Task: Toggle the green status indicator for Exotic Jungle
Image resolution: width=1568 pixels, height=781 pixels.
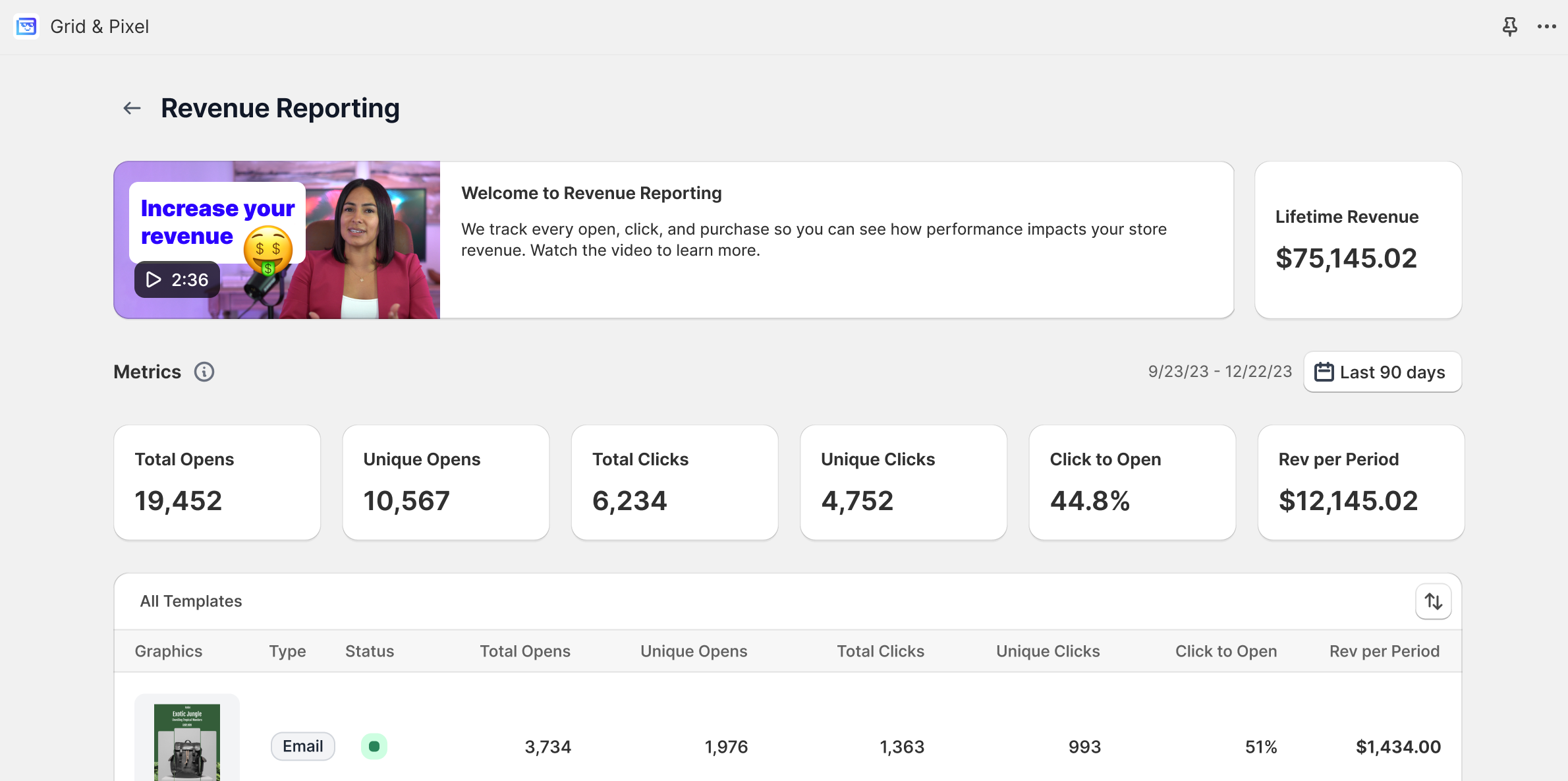Action: click(374, 746)
